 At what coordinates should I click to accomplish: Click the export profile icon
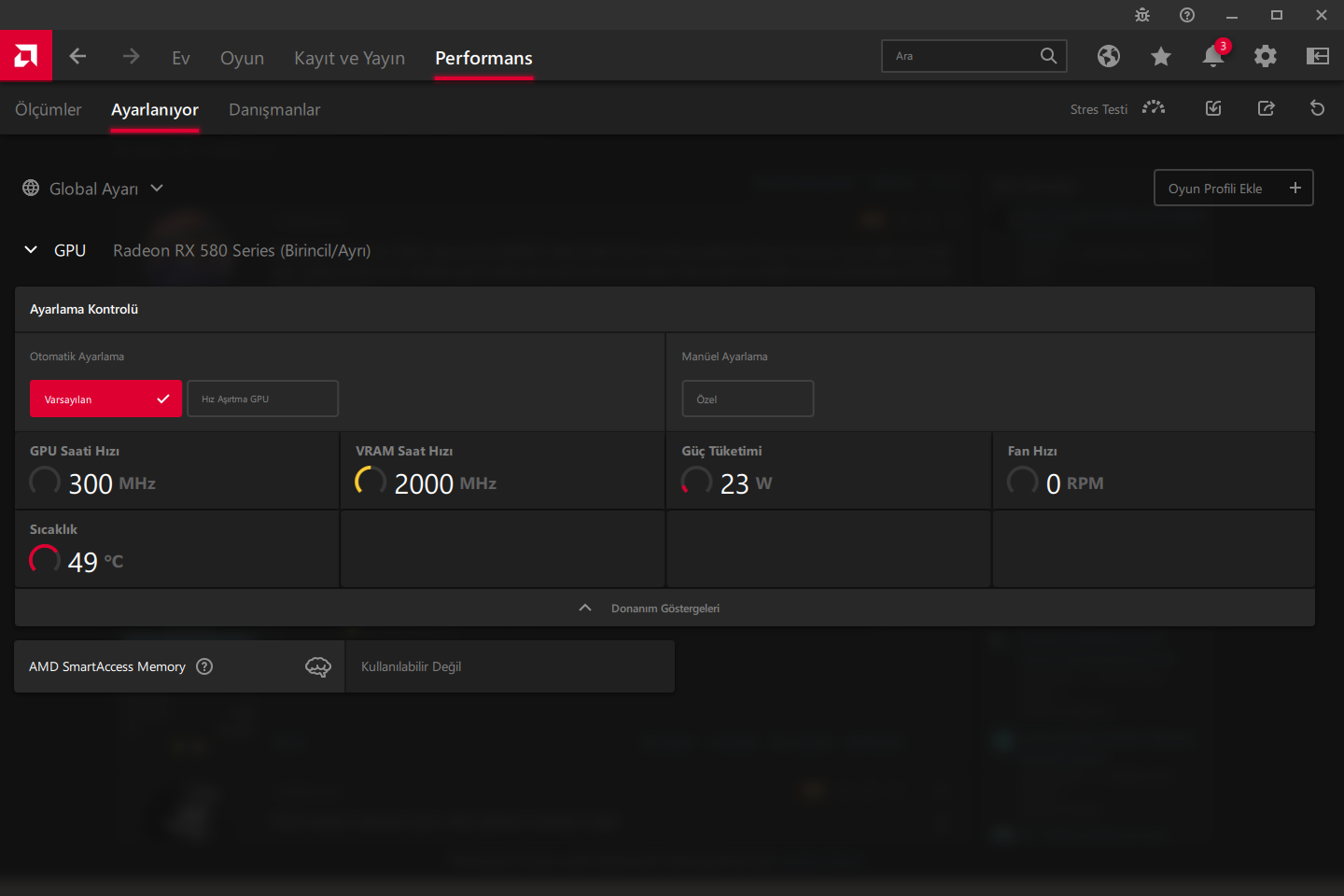1266,108
